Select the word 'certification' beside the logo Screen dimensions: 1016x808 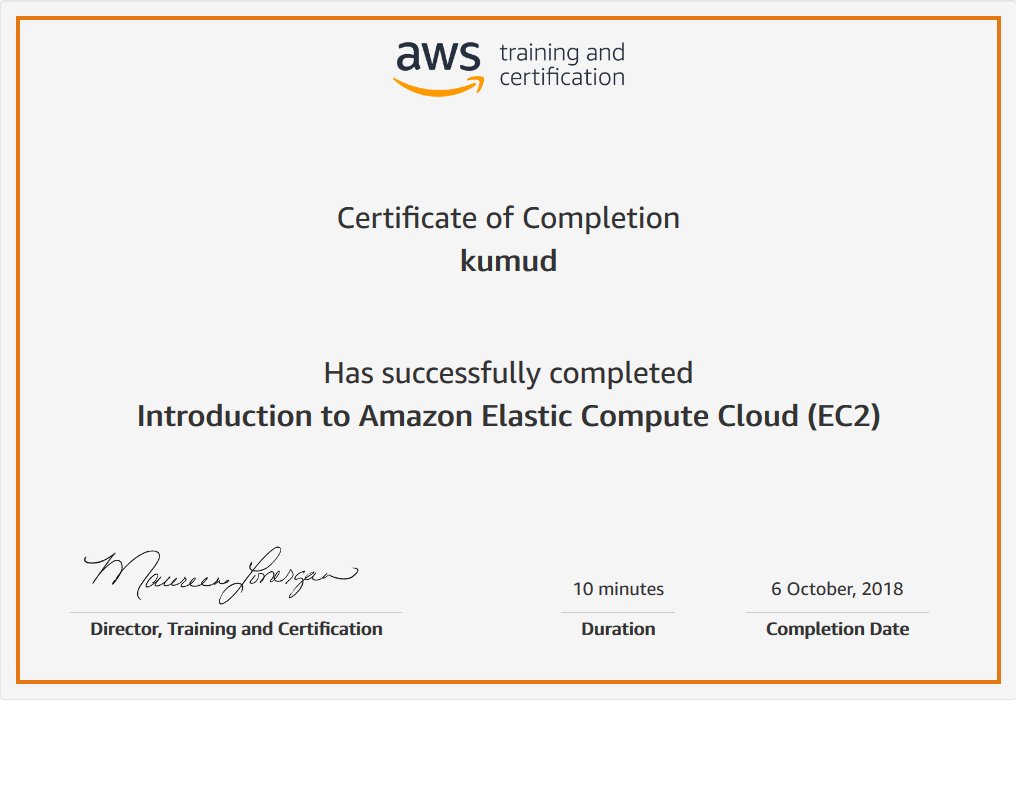(x=561, y=78)
